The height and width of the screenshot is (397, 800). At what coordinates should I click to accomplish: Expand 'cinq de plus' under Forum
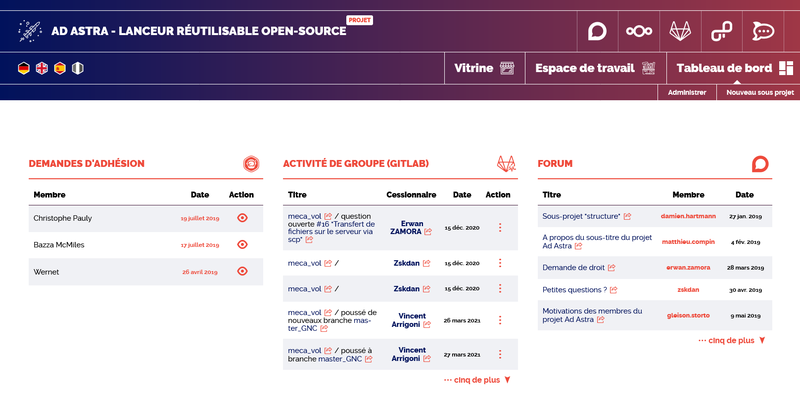coord(732,340)
